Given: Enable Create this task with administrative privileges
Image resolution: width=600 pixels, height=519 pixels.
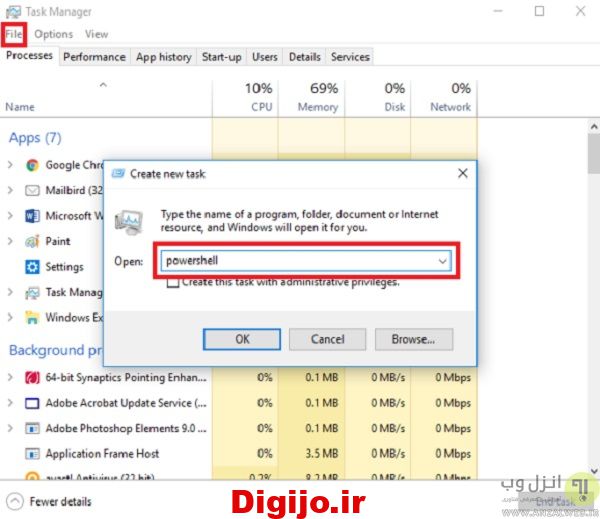Looking at the screenshot, I should 173,283.
